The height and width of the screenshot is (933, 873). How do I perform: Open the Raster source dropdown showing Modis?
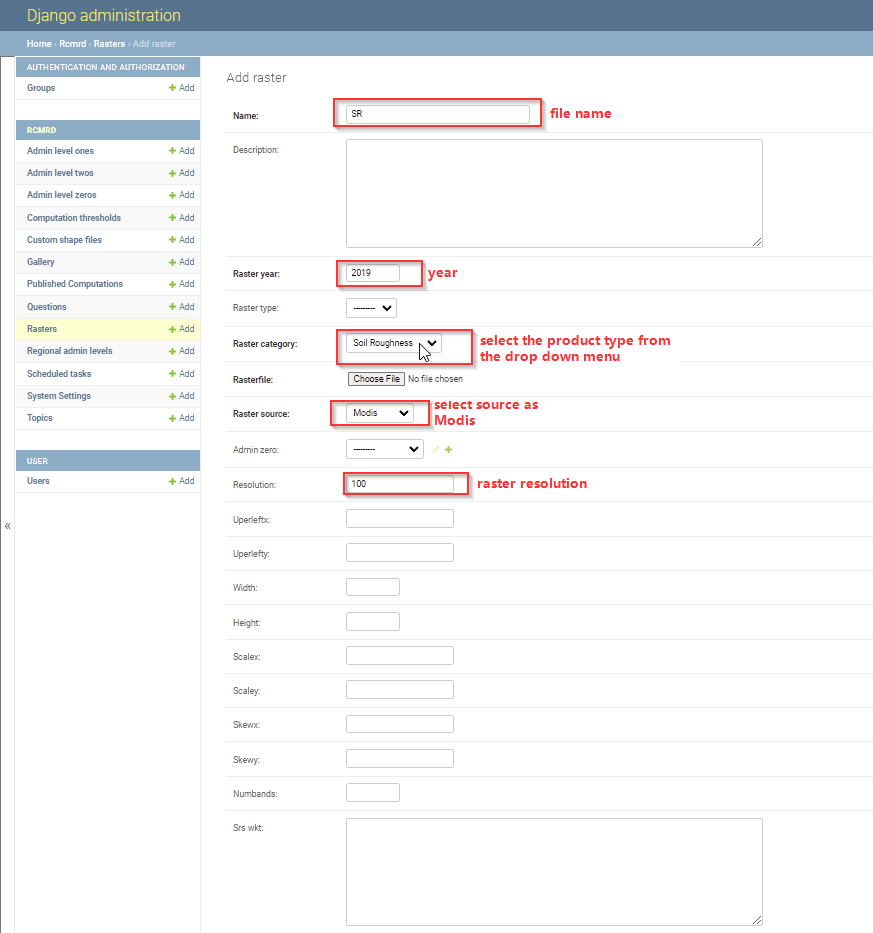(380, 413)
